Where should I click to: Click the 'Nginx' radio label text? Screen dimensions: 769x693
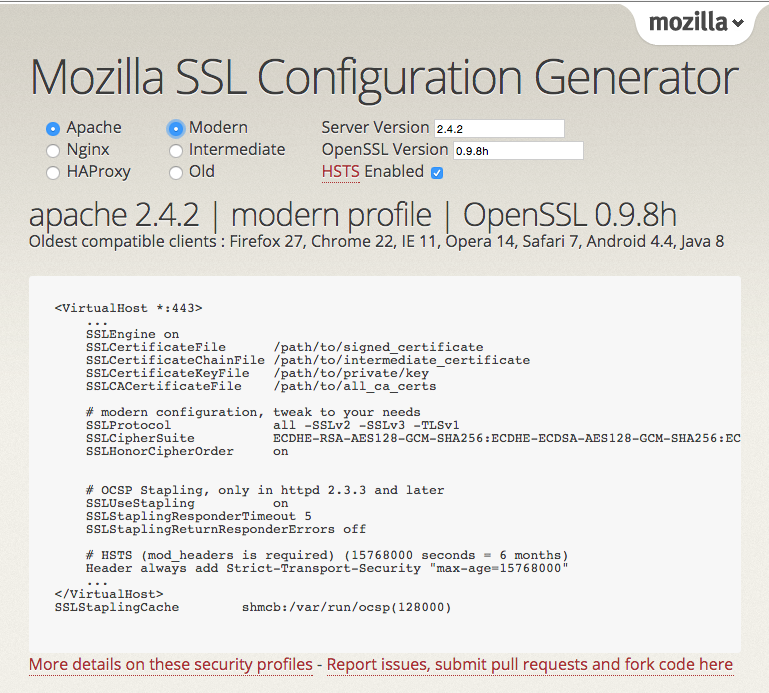point(88,150)
